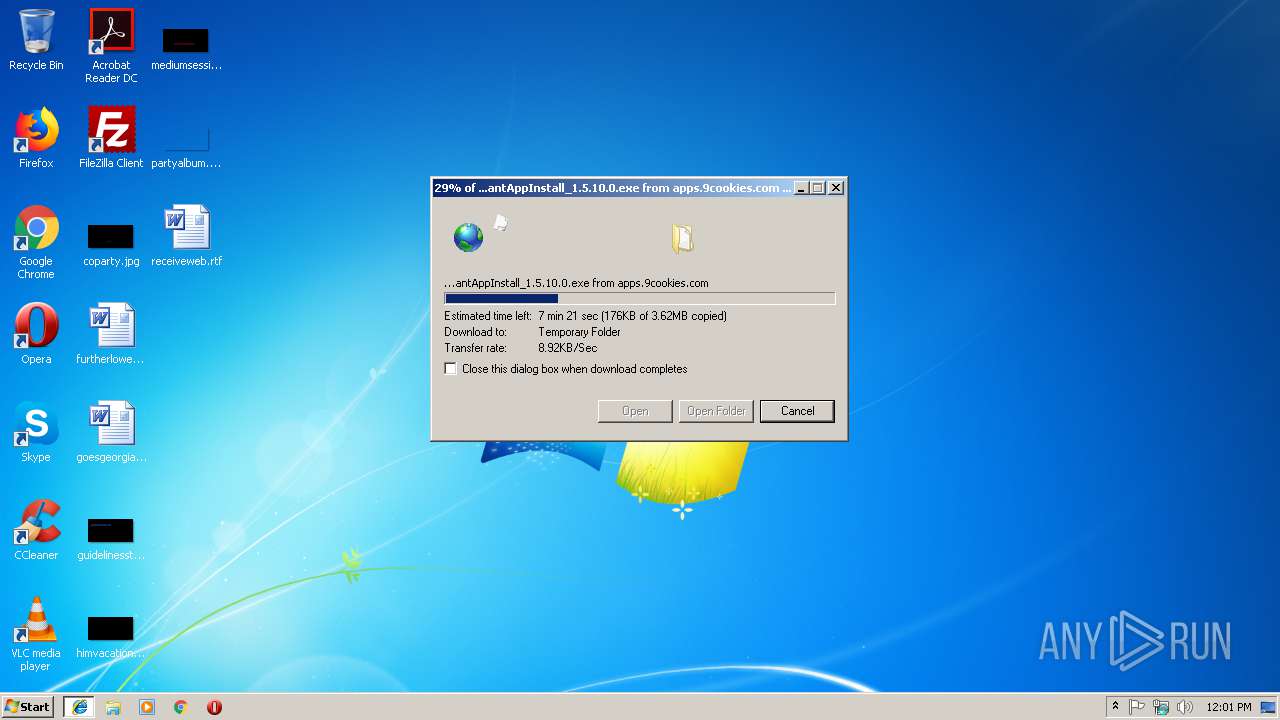Click the disabled Open button
1280x720 pixels.
635,411
